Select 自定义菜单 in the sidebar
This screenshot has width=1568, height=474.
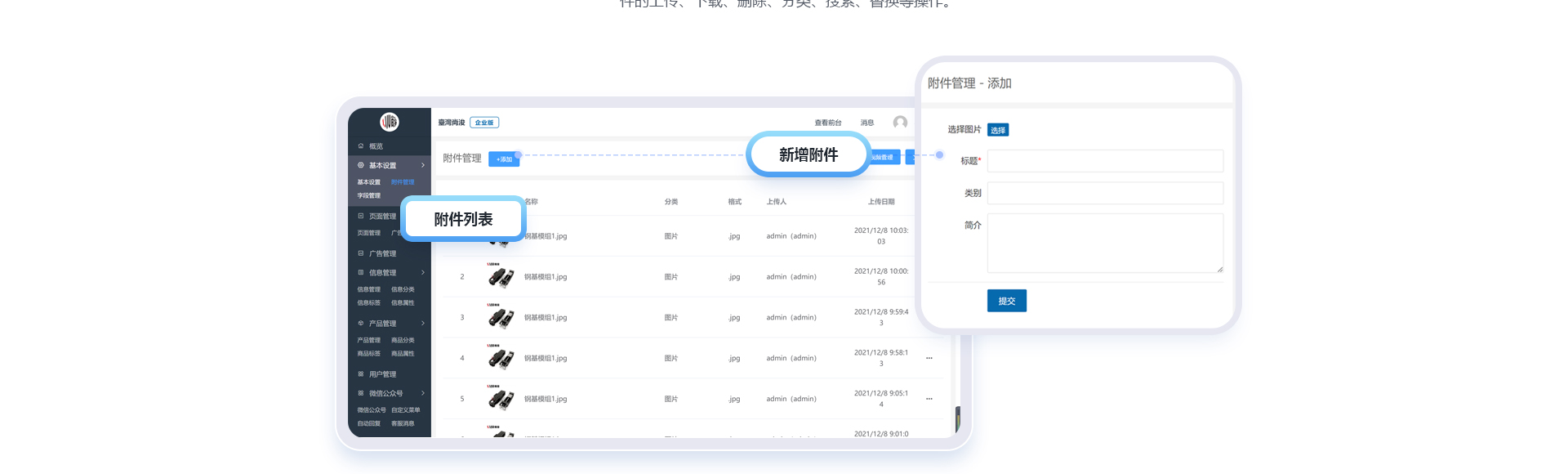pyautogui.click(x=406, y=410)
